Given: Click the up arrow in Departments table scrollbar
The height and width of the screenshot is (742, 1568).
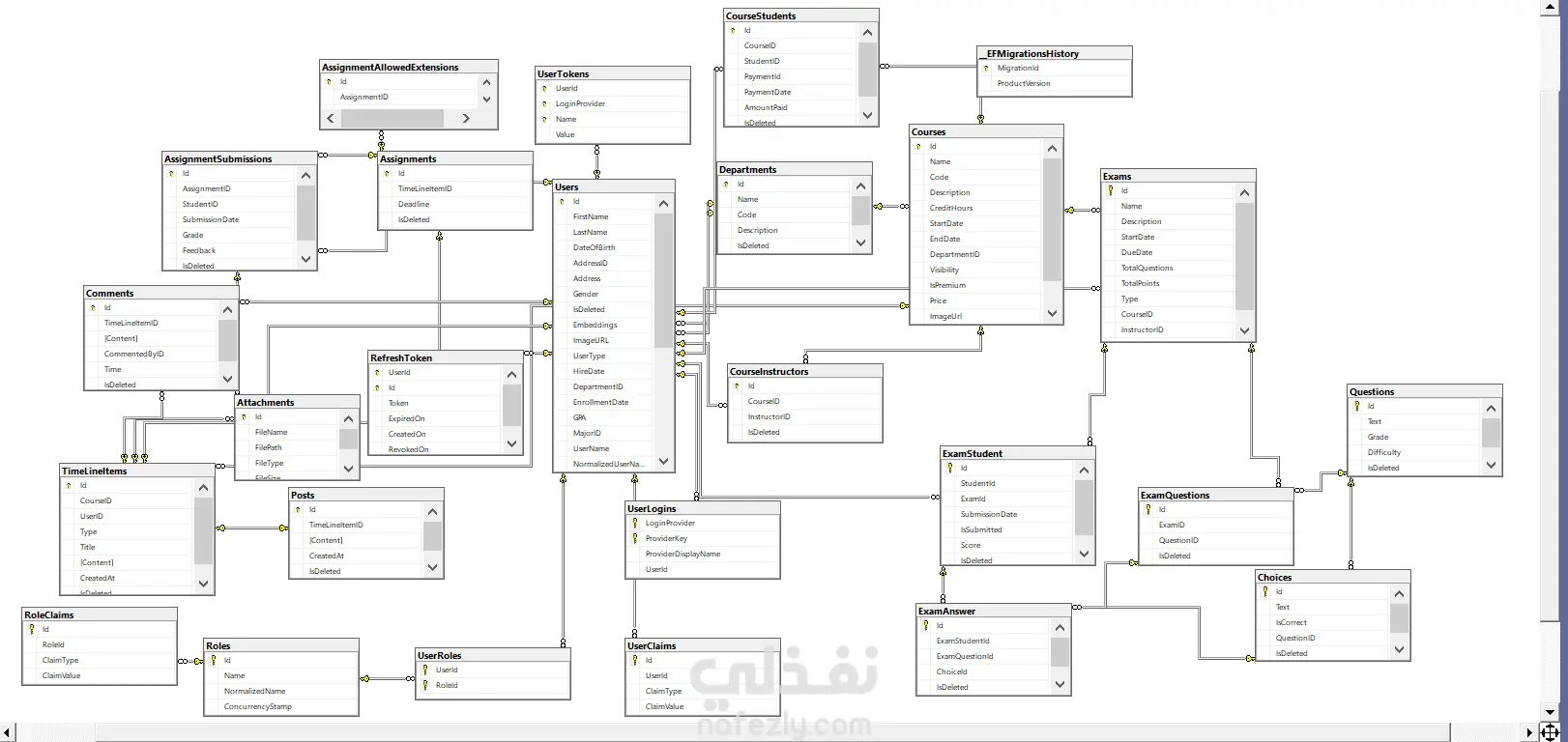Looking at the screenshot, I should pos(860,186).
